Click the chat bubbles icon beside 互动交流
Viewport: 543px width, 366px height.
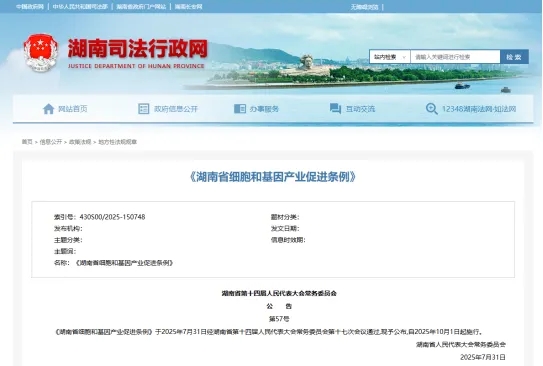tap(335, 109)
